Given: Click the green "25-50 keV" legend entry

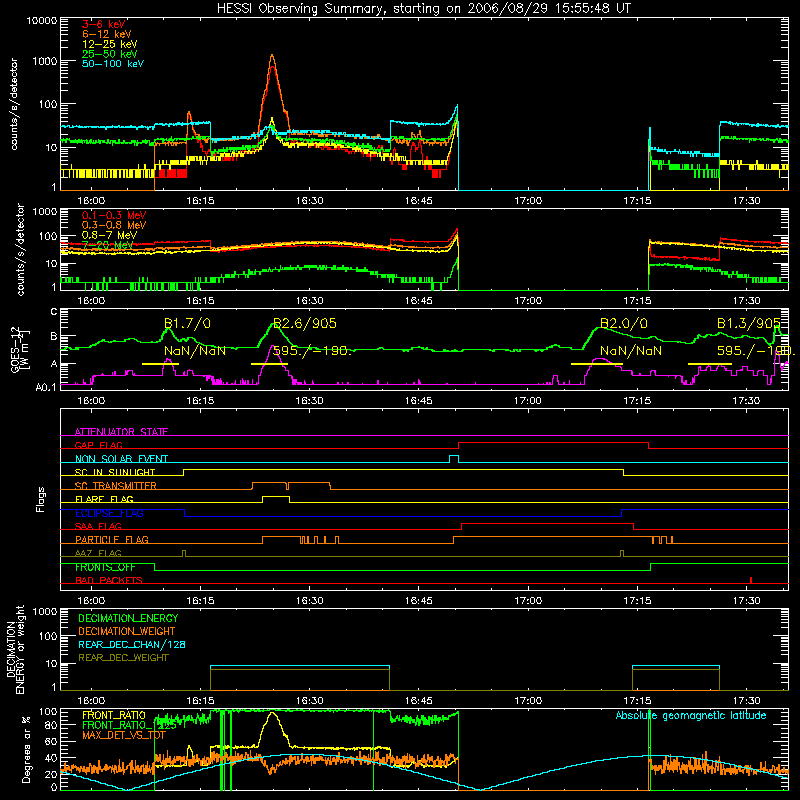Looking at the screenshot, I should [110, 54].
